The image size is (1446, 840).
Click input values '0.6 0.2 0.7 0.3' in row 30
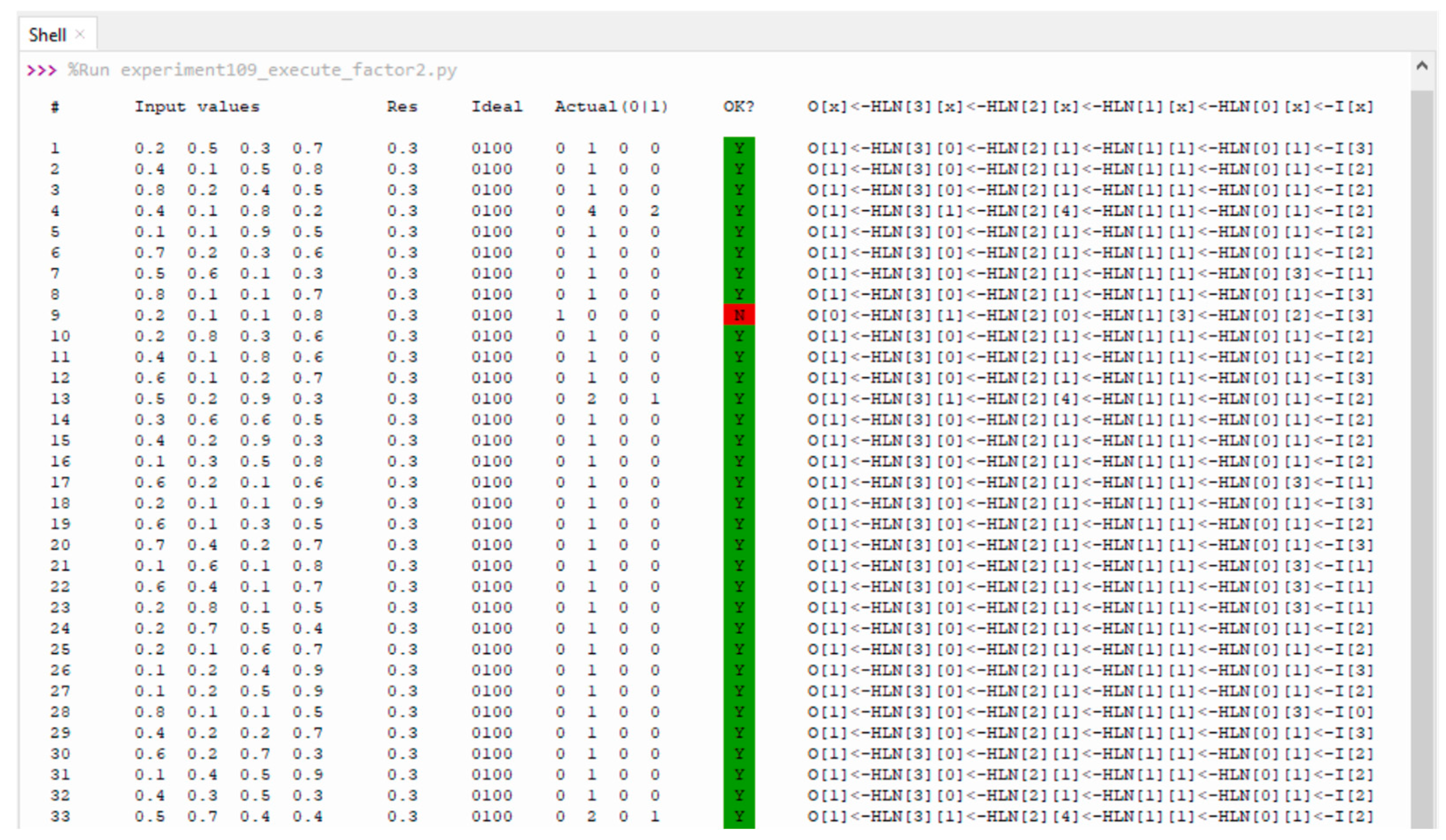tap(229, 754)
